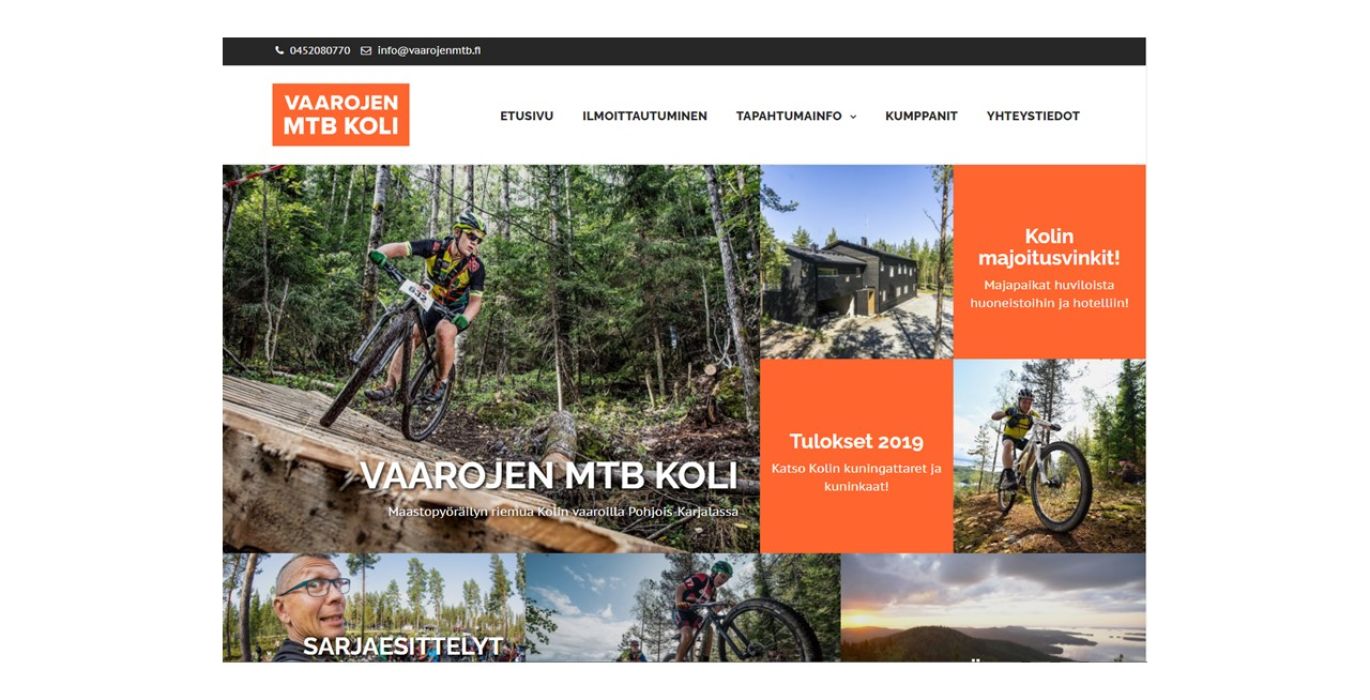Go to the Ilmoittautuminen page

(x=645, y=116)
